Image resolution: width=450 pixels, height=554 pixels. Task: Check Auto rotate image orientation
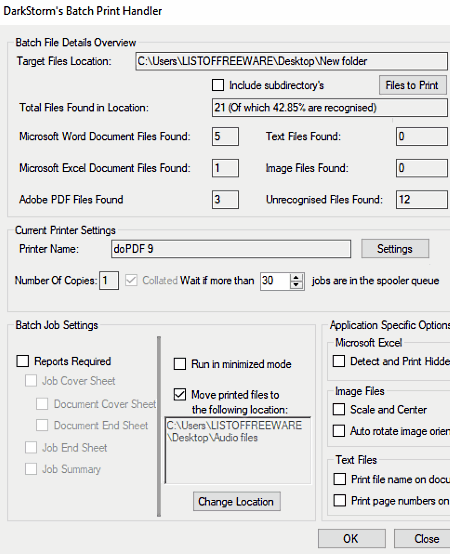pos(339,431)
